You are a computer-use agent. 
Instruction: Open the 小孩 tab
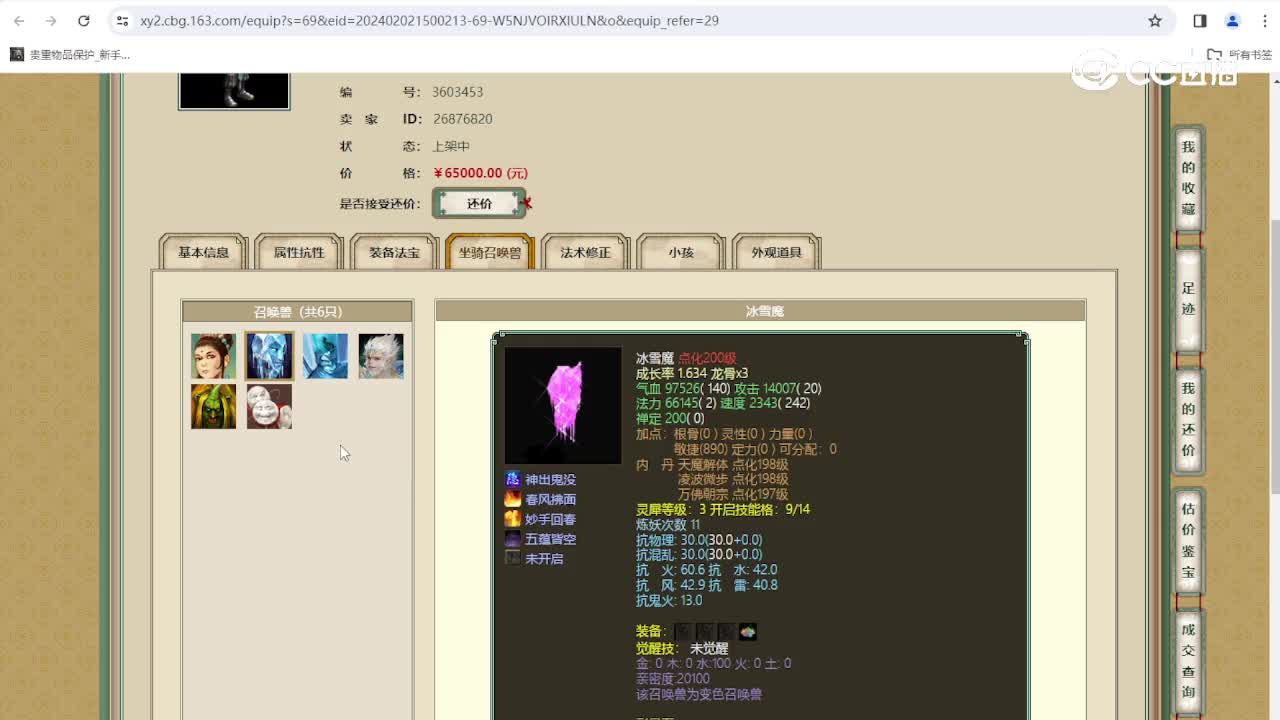[x=681, y=253]
